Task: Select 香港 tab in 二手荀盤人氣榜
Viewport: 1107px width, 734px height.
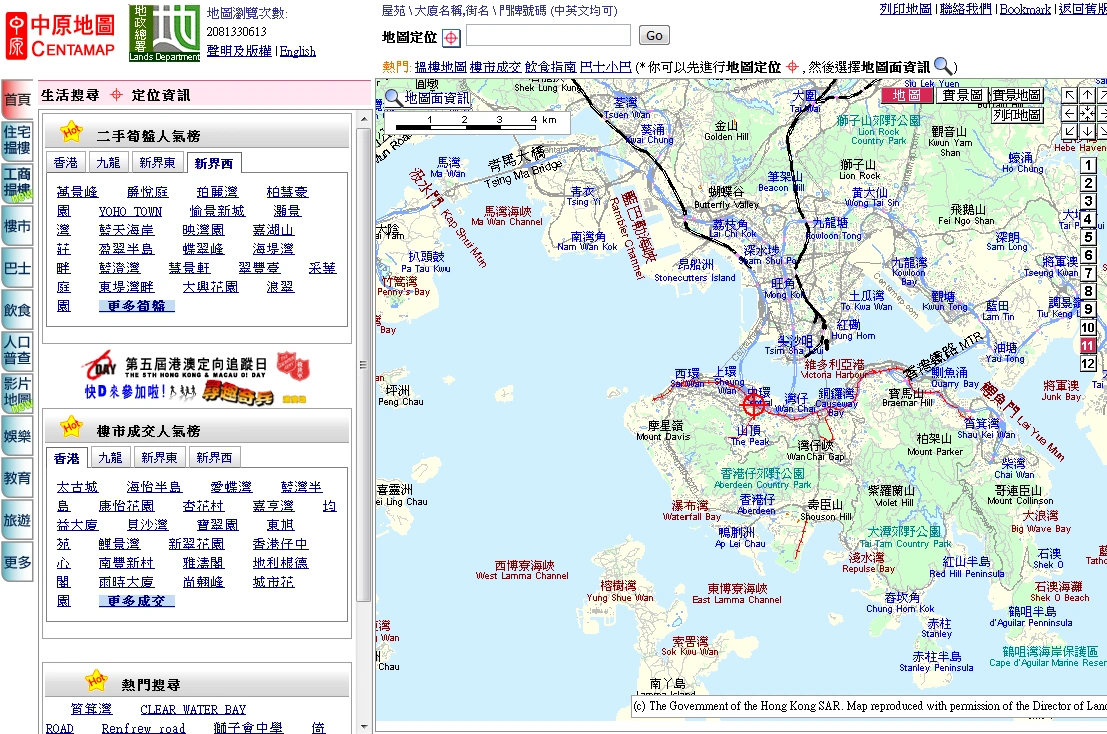Action: pyautogui.click(x=66, y=162)
